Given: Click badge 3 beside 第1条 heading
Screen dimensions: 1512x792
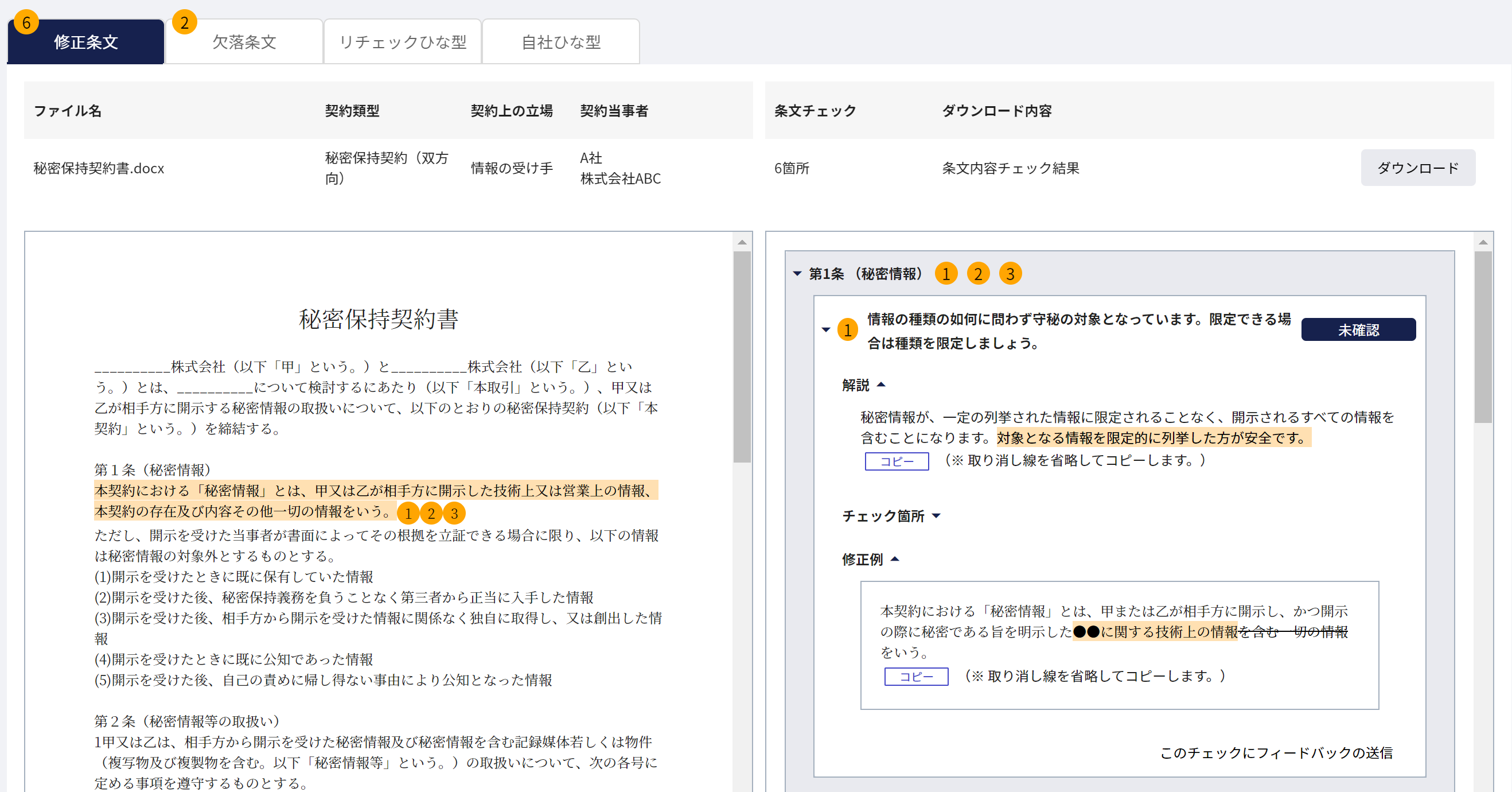Looking at the screenshot, I should [1010, 274].
